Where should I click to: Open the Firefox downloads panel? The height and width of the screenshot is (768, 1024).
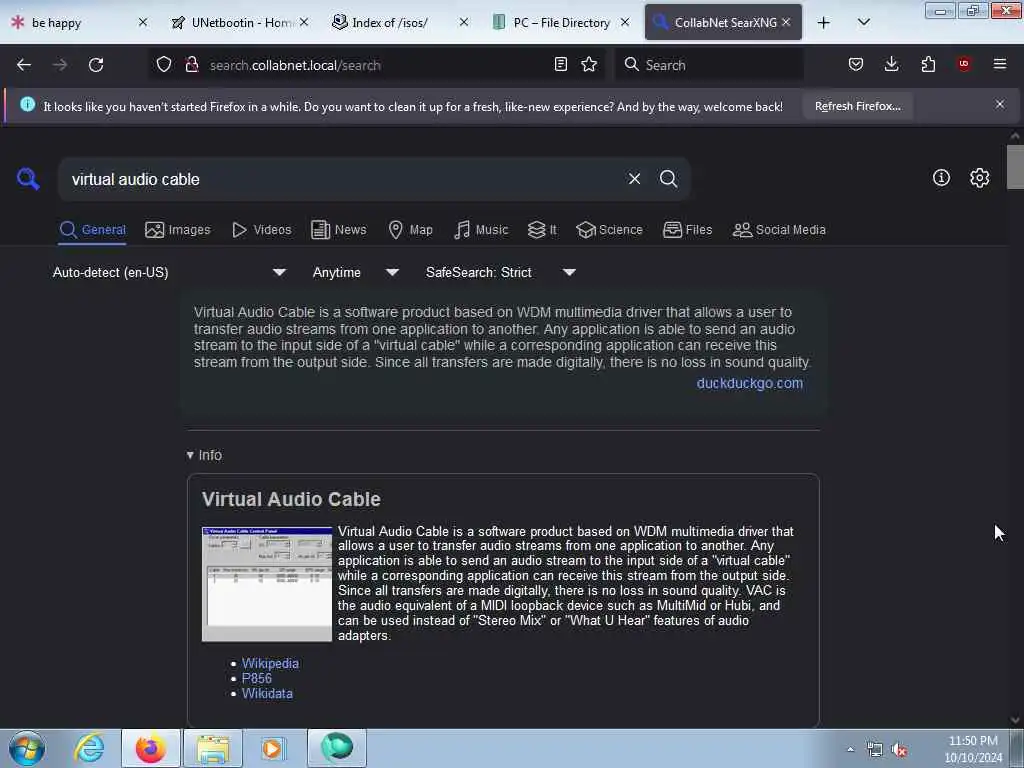(891, 64)
